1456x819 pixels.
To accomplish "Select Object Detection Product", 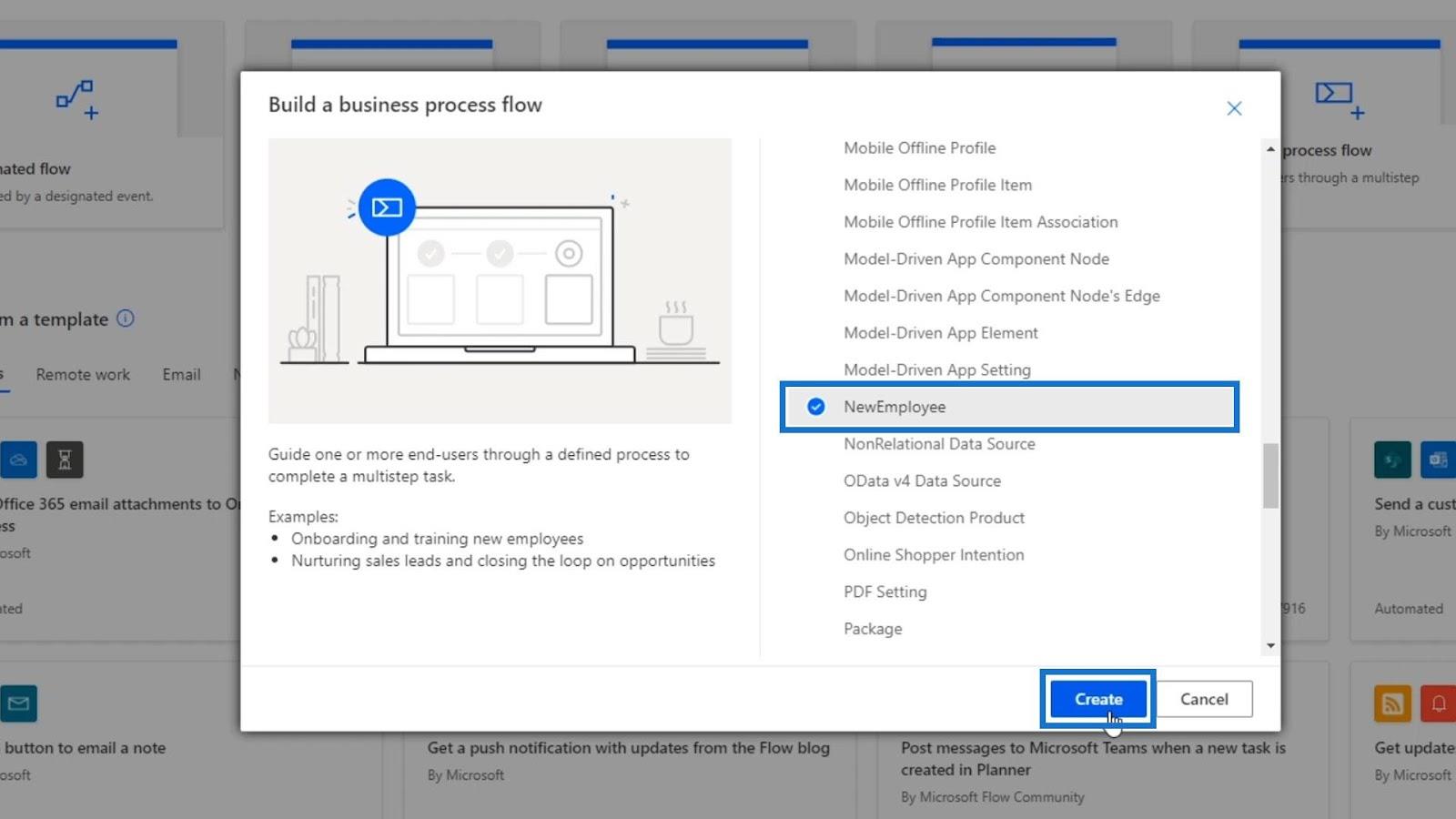I will [934, 518].
